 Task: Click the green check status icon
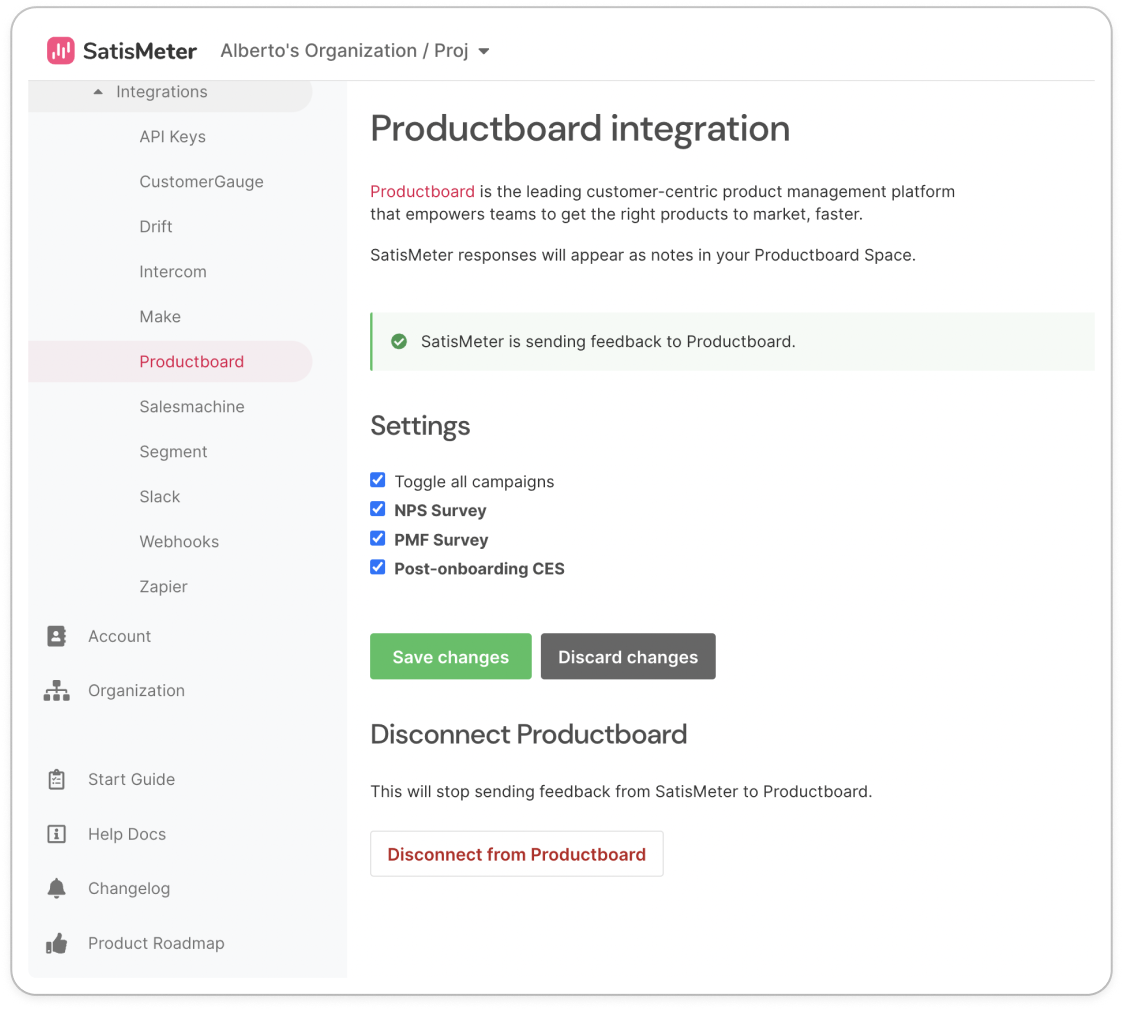(399, 342)
